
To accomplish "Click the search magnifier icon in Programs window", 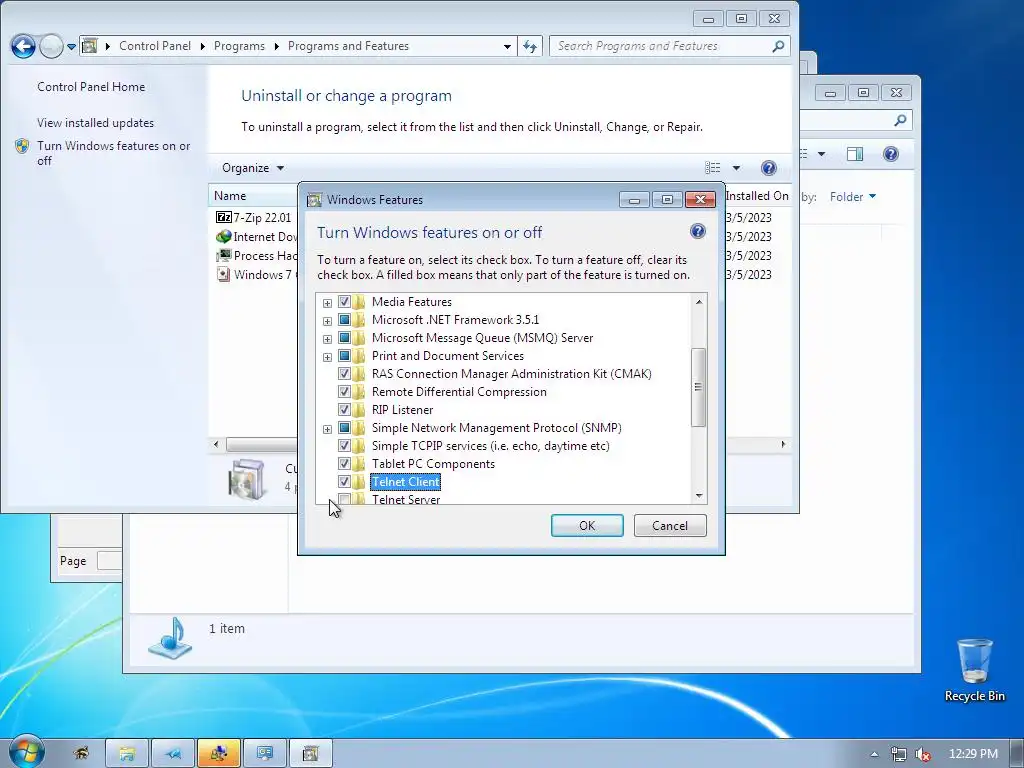I will point(778,46).
